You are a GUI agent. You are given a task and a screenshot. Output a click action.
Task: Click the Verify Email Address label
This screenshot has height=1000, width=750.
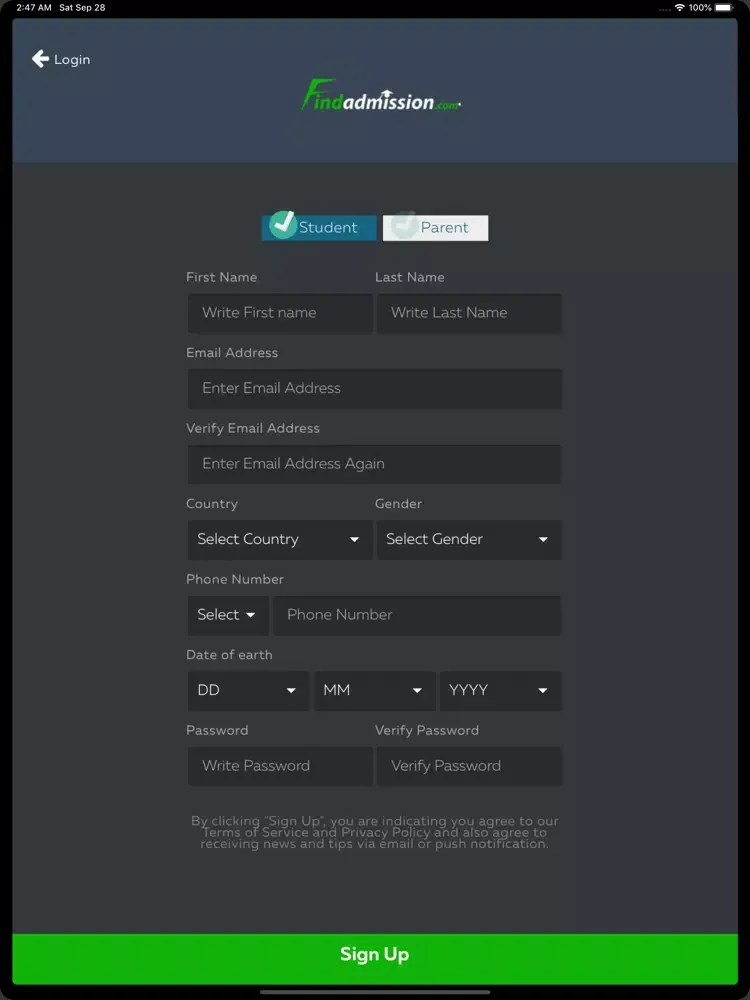pos(253,429)
